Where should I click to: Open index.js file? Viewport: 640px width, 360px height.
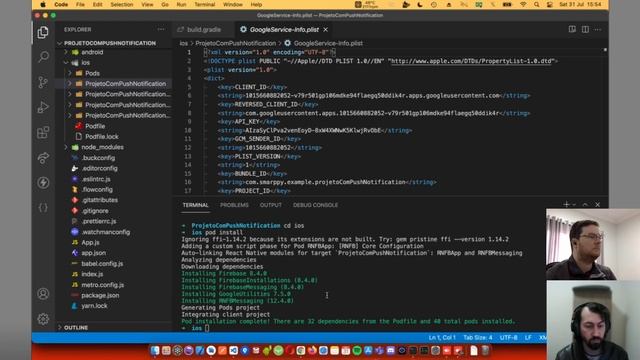point(92,274)
